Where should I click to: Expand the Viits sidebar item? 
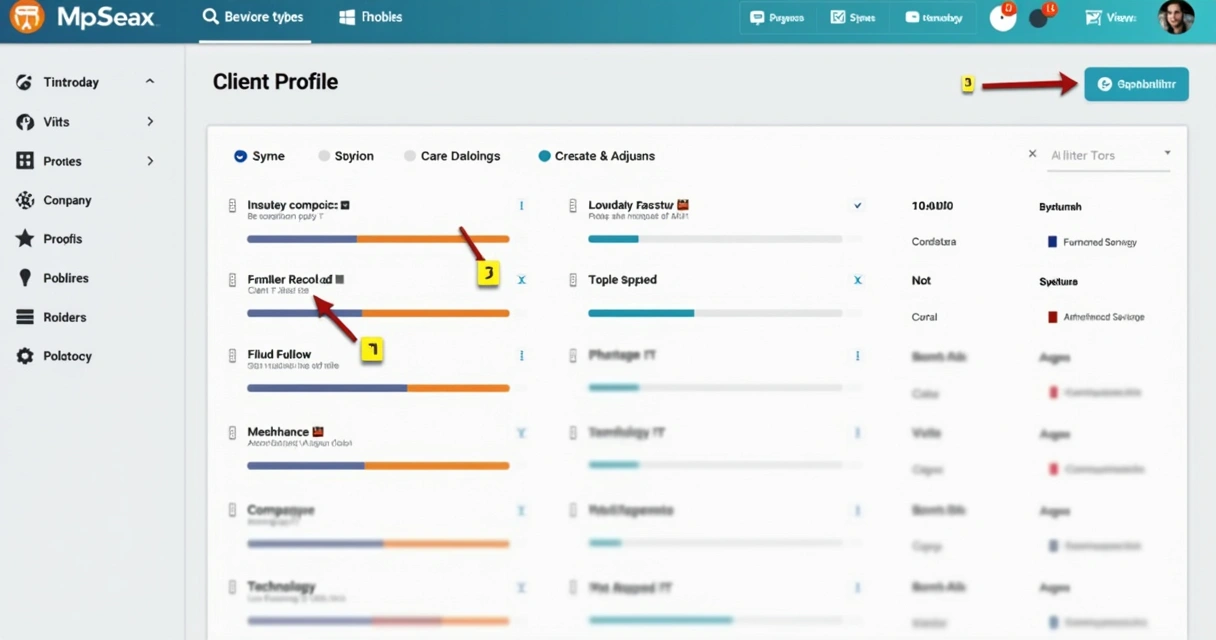(150, 122)
